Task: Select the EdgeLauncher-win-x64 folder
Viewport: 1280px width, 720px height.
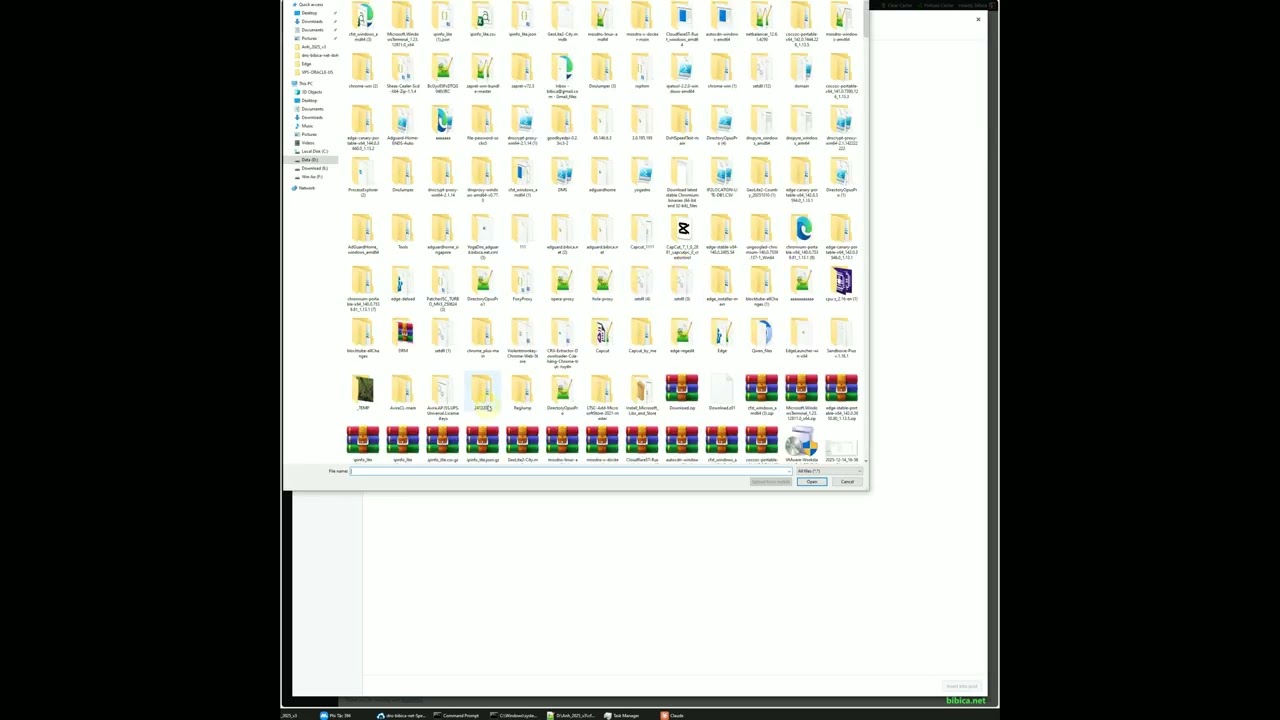Action: click(x=802, y=338)
